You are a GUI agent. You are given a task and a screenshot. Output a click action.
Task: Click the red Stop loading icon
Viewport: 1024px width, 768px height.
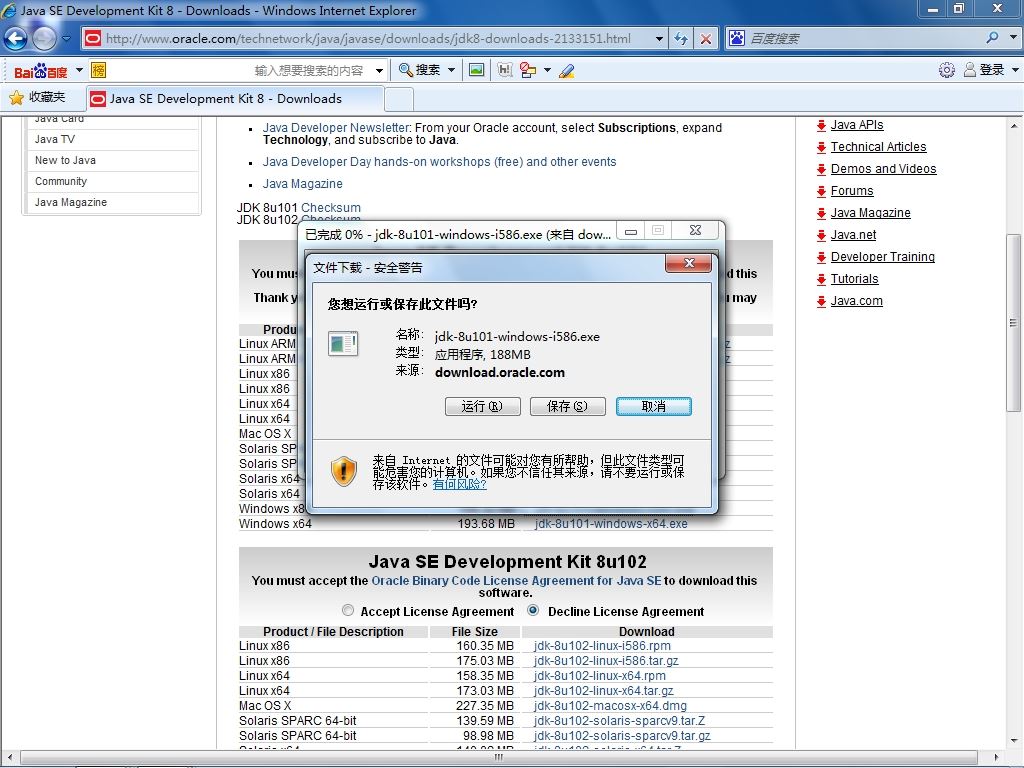(706, 39)
